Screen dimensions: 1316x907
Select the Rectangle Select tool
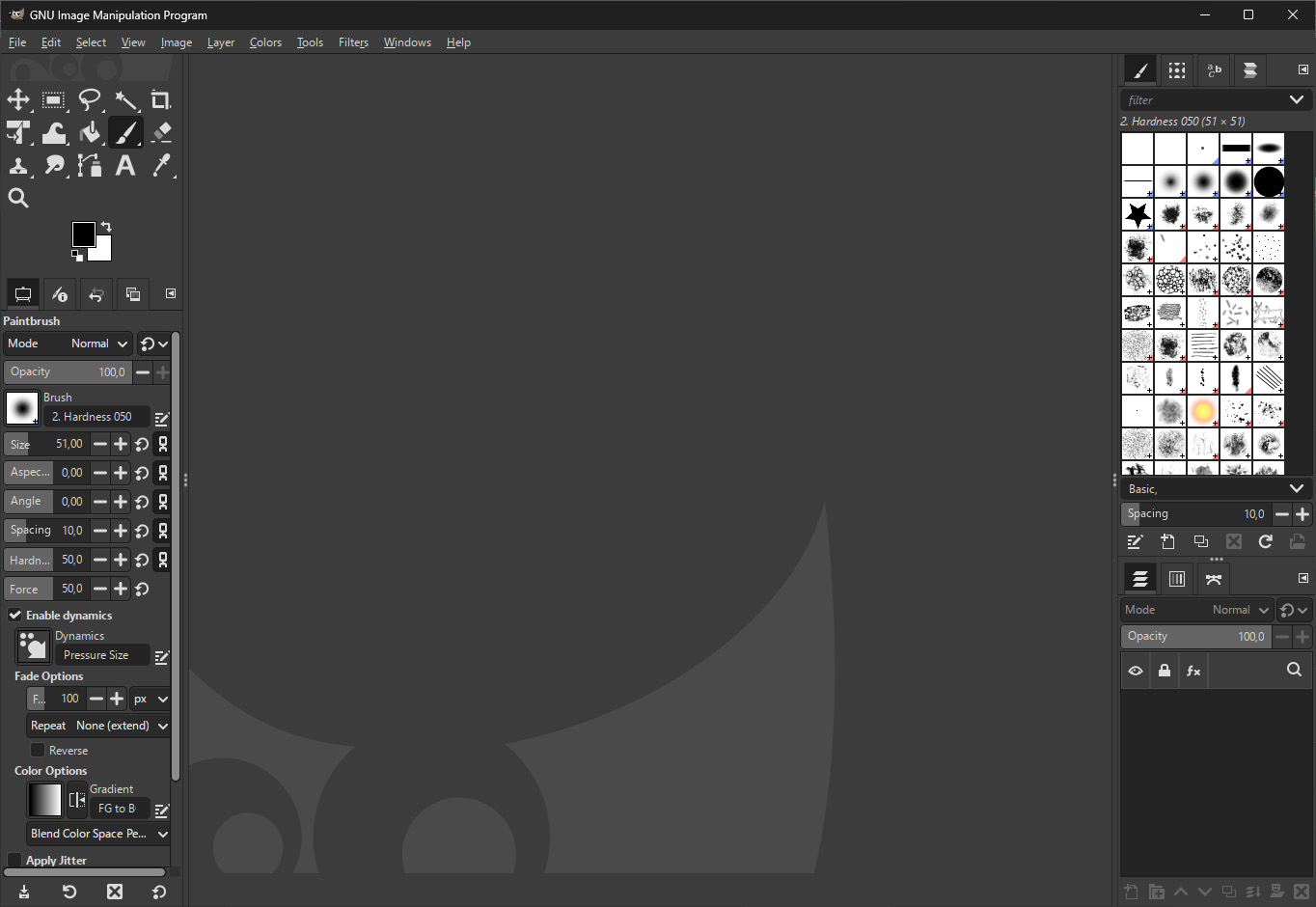pos(54,99)
